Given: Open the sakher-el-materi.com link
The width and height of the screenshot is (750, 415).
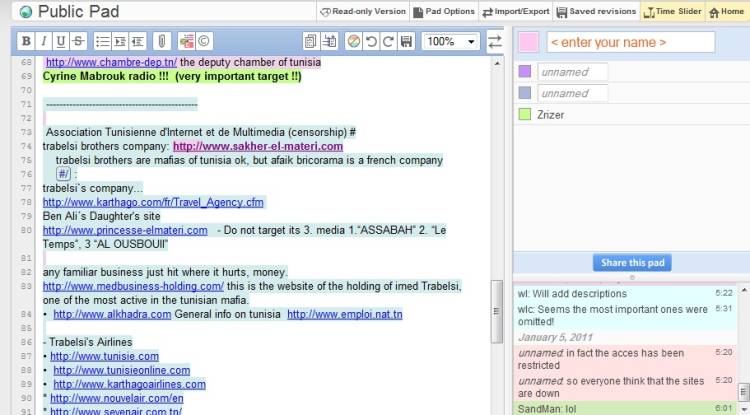Looking at the screenshot, I should [258, 146].
